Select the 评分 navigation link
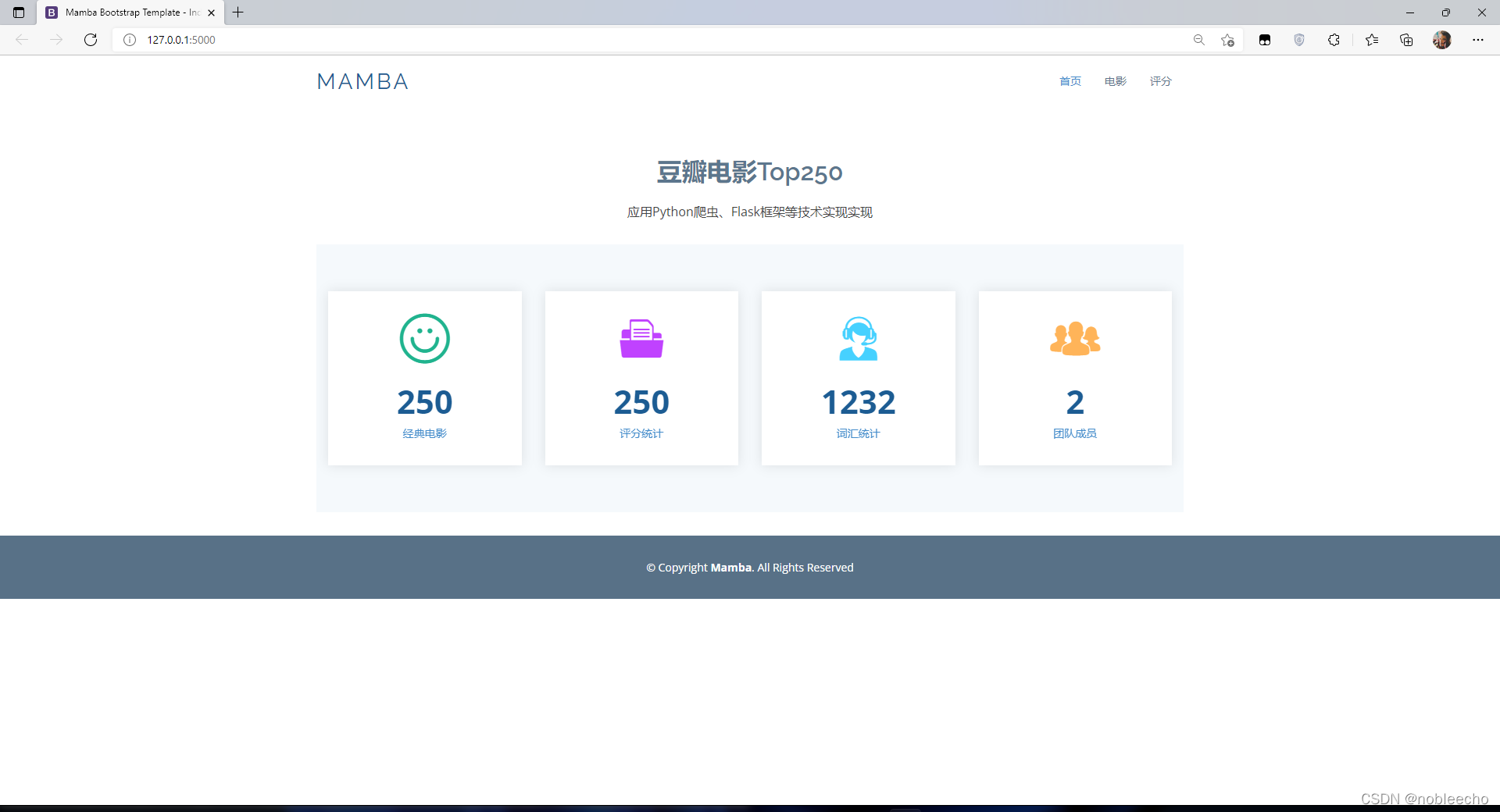The width and height of the screenshot is (1500, 812). 1160,81
